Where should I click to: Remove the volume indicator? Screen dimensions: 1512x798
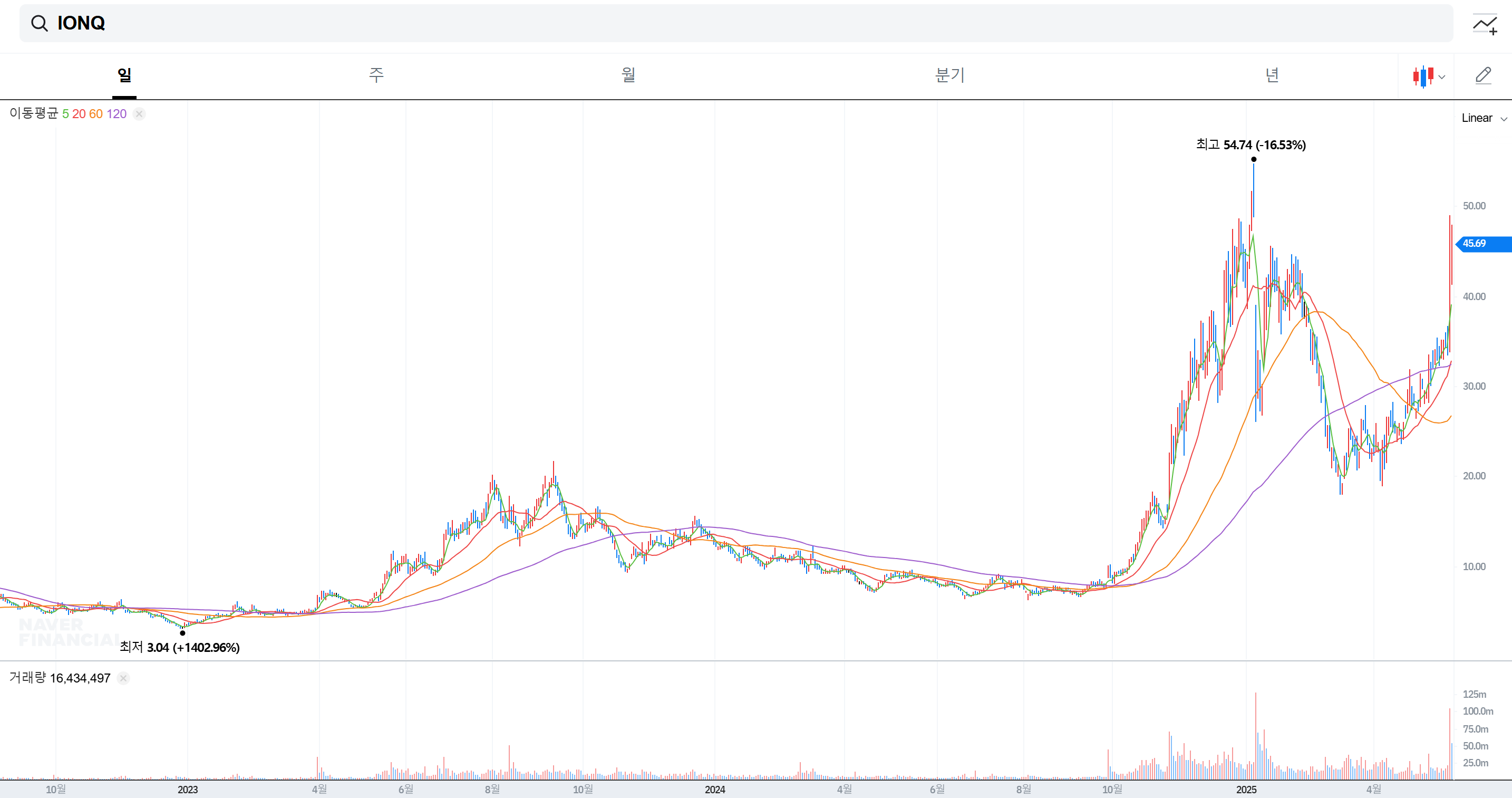click(123, 678)
